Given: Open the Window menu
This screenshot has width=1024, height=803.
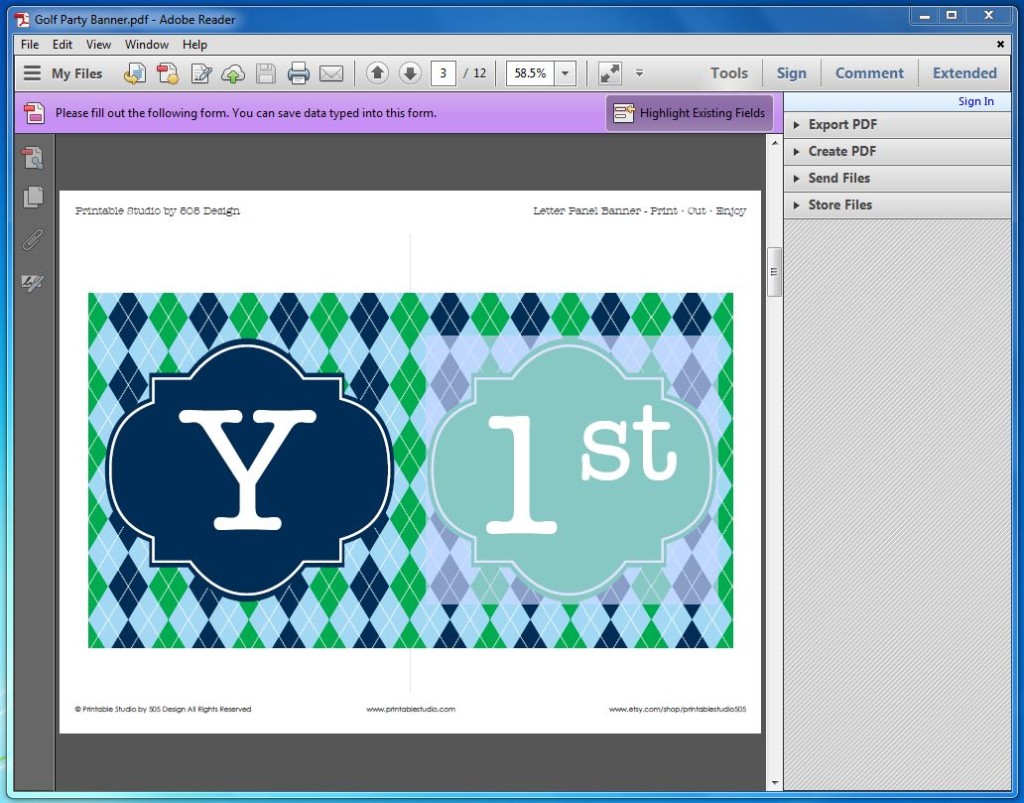Looking at the screenshot, I should pyautogui.click(x=146, y=44).
